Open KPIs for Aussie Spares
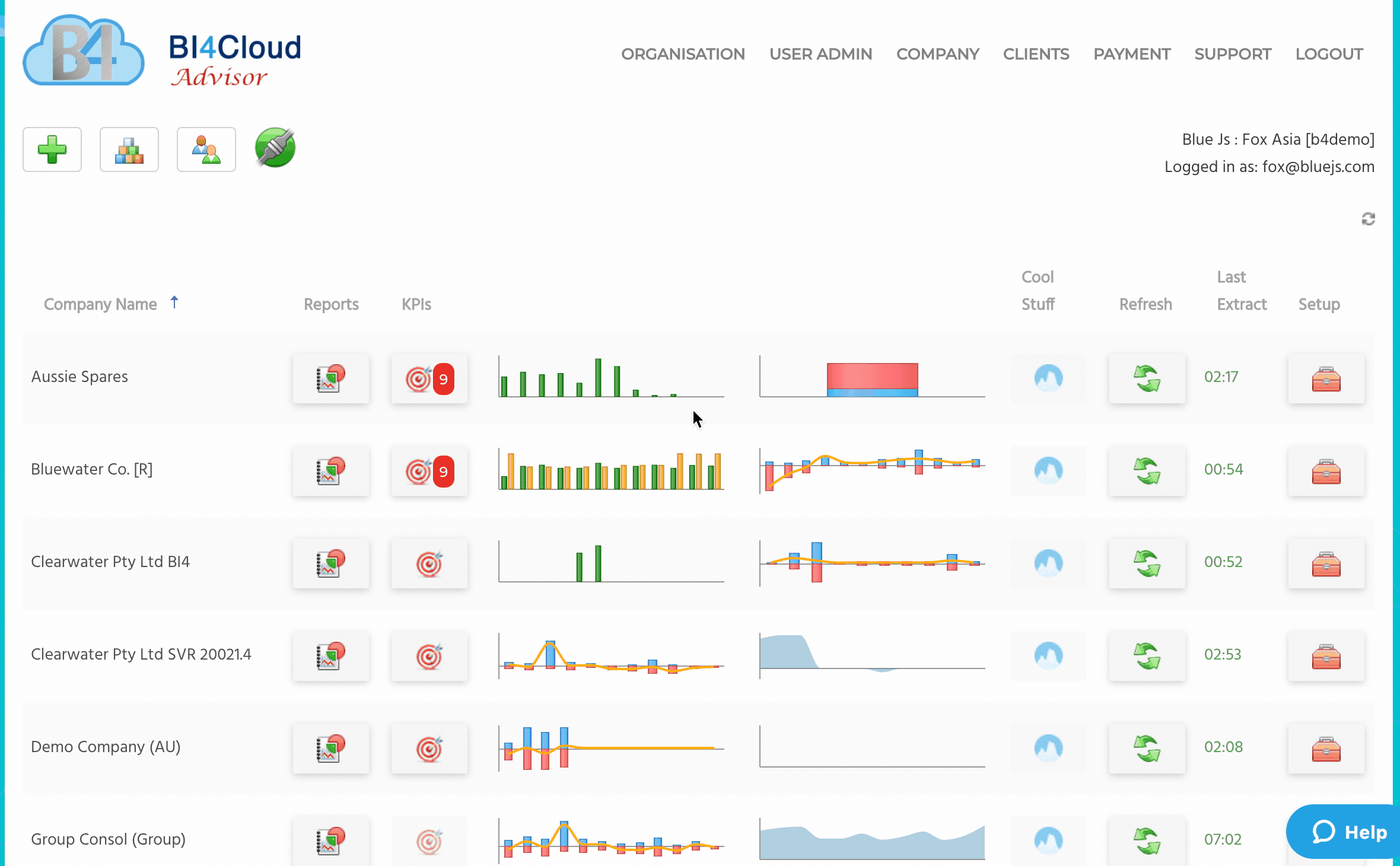Viewport: 1400px width, 866px height. point(429,378)
